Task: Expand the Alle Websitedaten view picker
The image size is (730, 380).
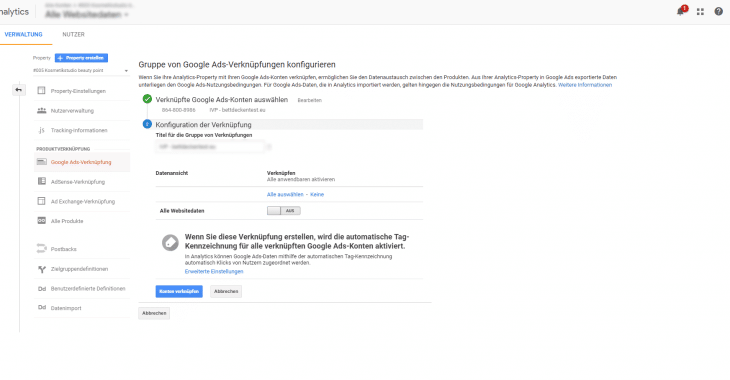Action: [x=87, y=14]
